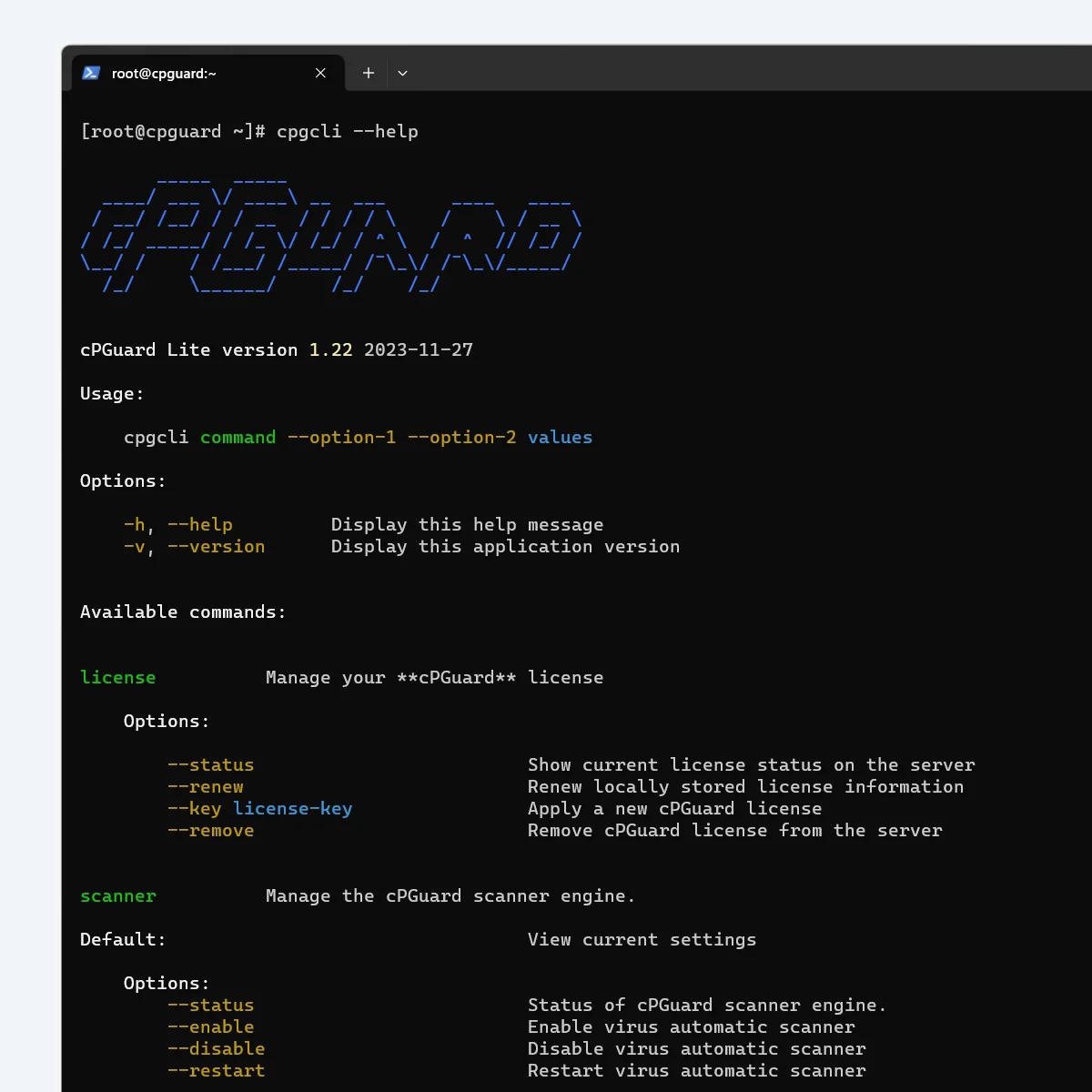
Task: Click the blue license-key value
Action: coord(292,808)
